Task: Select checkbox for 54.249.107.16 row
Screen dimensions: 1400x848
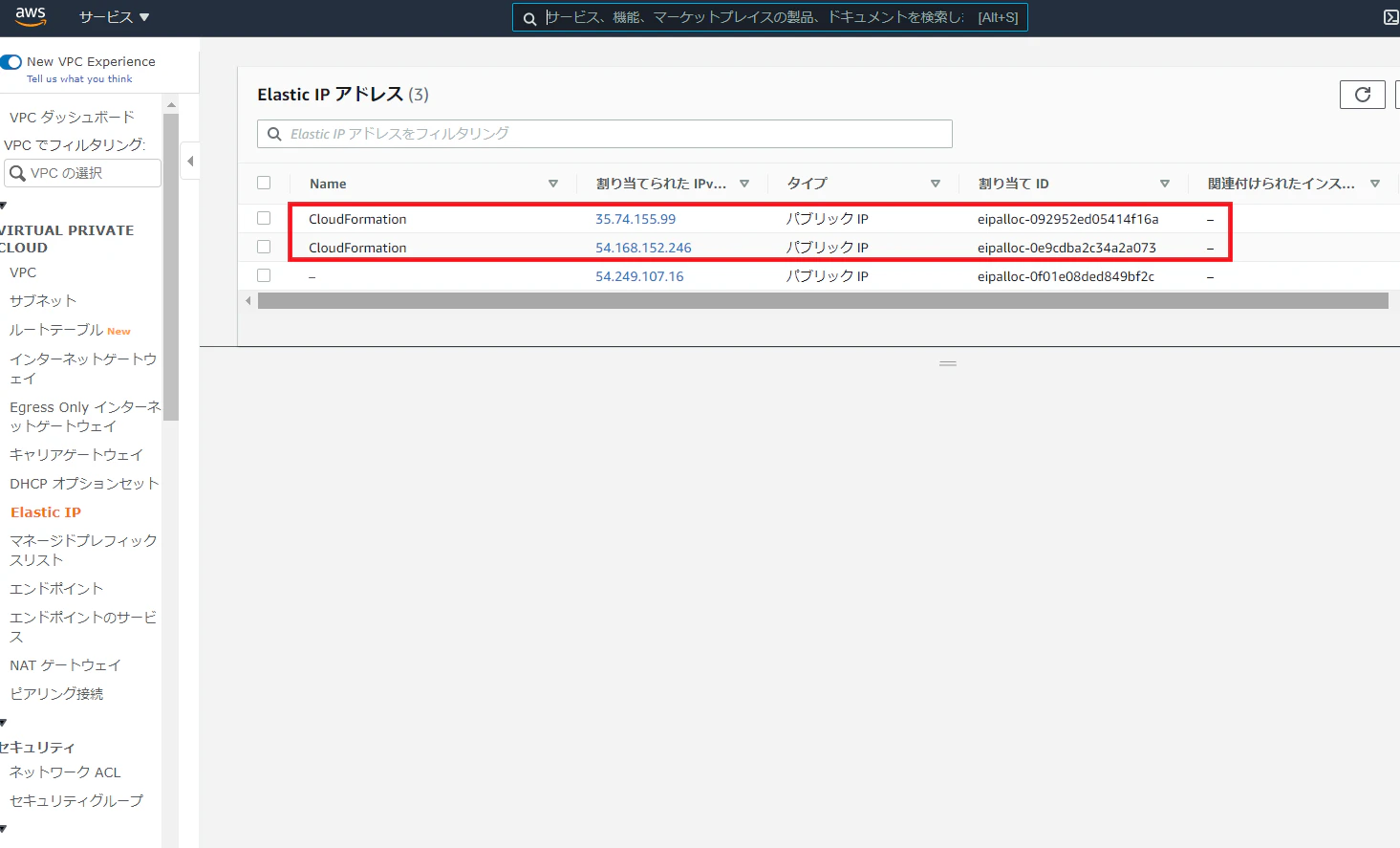Action: (264, 275)
